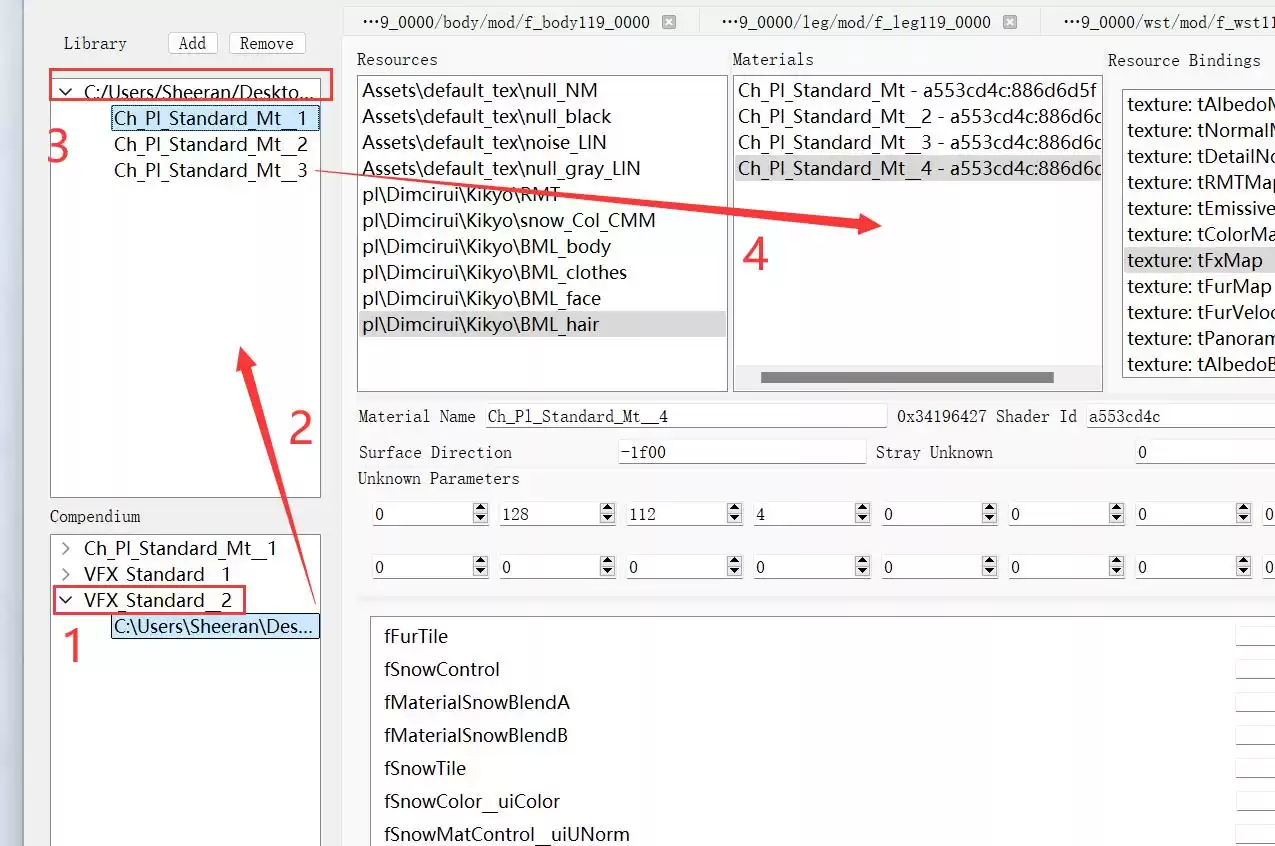This screenshot has height=846, width=1275.
Task: Close the f_leg119_0000 tab
Action: (1010, 22)
